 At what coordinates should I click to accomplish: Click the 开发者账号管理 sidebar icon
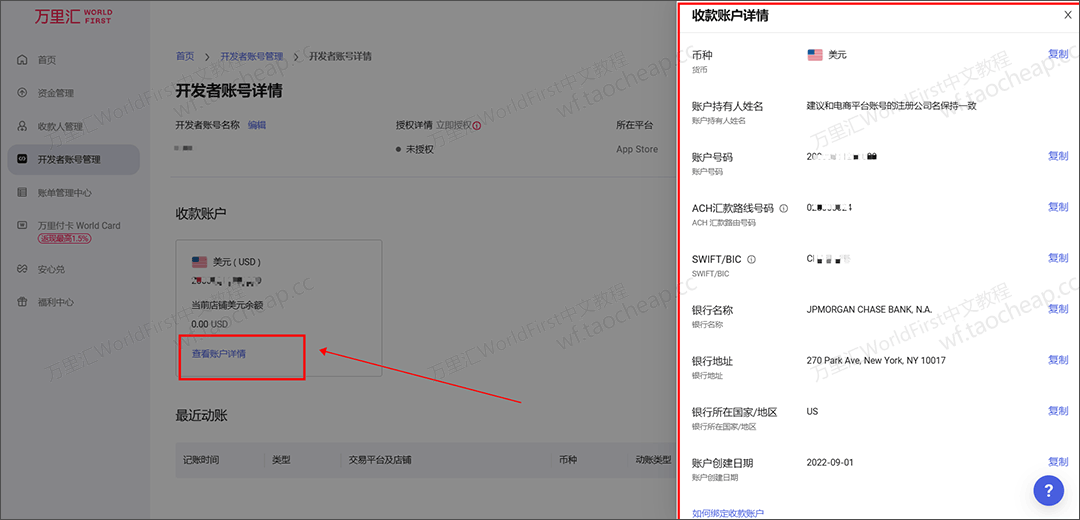tap(22, 159)
